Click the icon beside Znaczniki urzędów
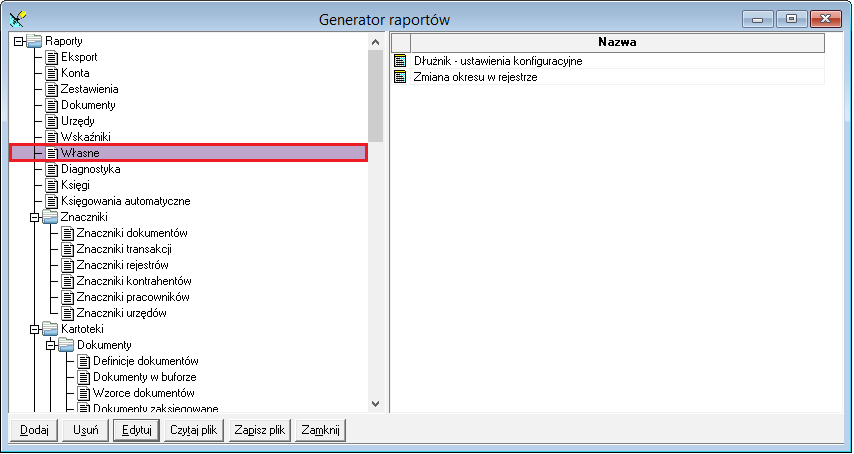Viewport: 854px width, 454px height. coord(67,314)
